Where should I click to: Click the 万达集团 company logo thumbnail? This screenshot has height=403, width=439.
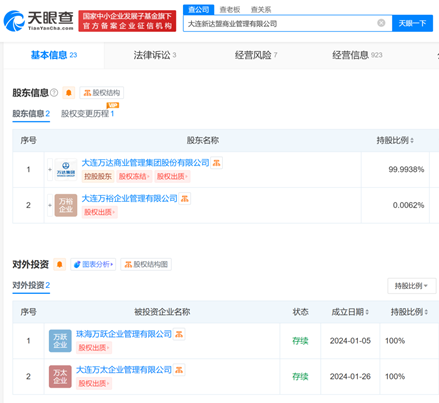(x=66, y=170)
